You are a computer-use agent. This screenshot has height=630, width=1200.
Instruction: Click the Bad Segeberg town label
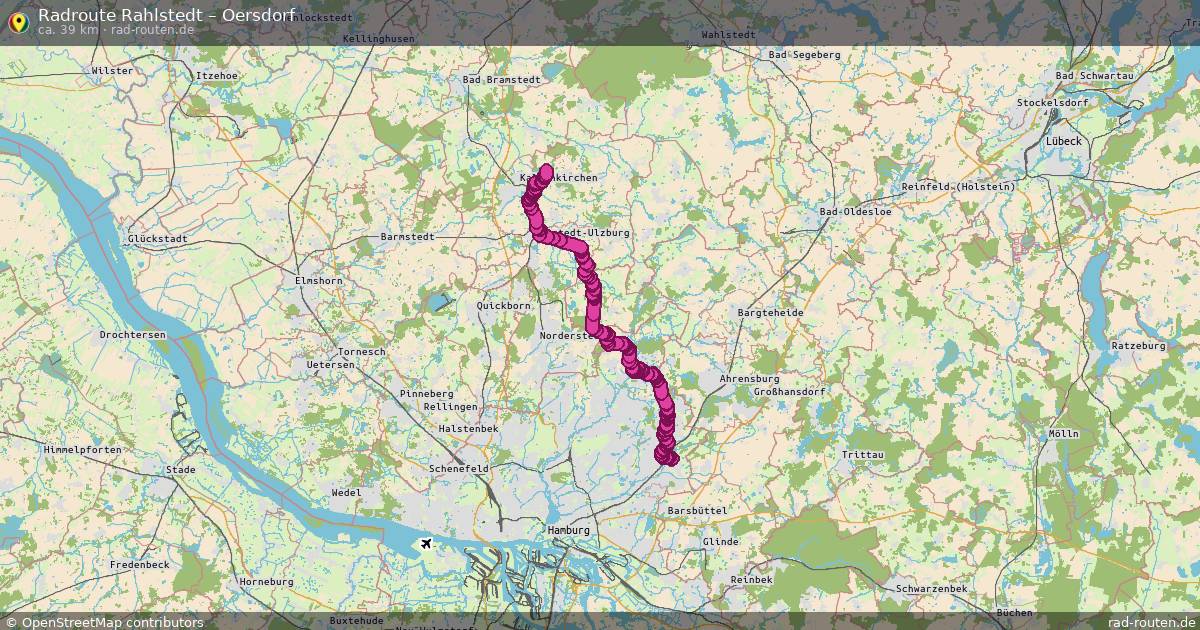[x=805, y=55]
